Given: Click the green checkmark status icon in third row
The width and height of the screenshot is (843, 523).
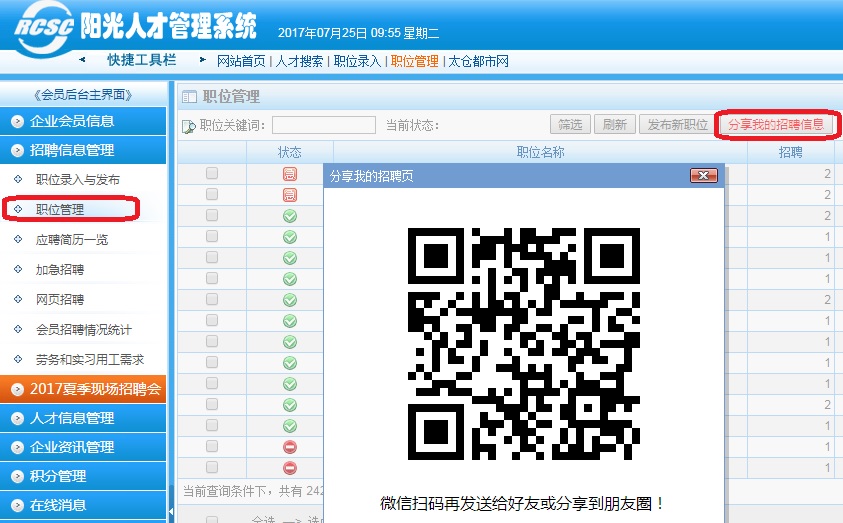Looking at the screenshot, I should click(290, 216).
